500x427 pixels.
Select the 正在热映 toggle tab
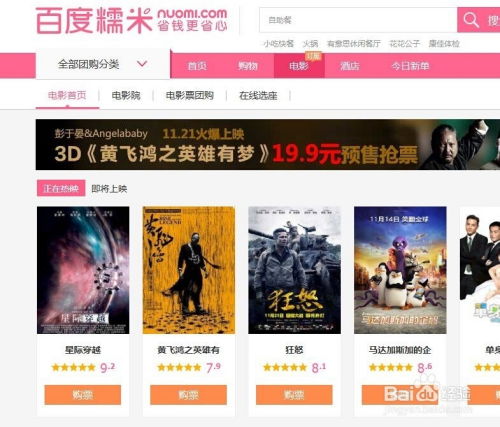(x=61, y=188)
